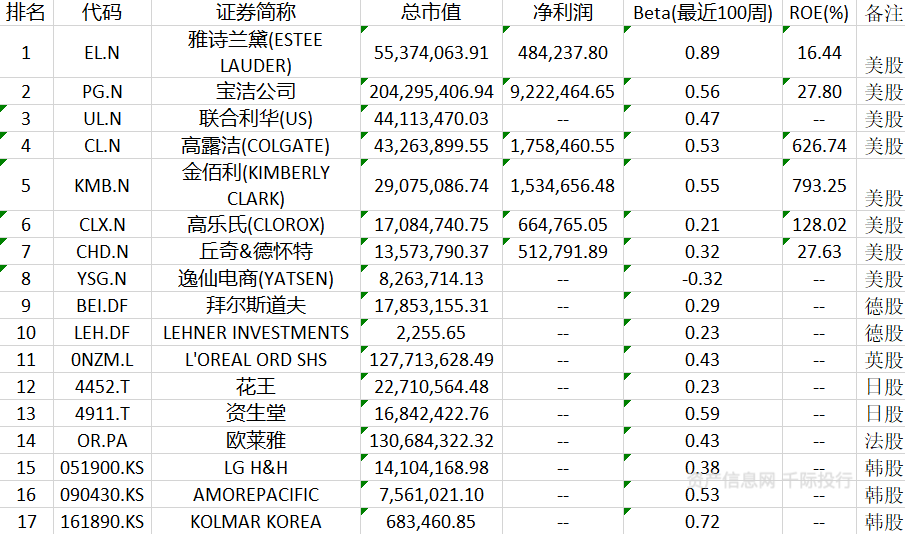Click the ROE value 793.25

[x=819, y=185]
